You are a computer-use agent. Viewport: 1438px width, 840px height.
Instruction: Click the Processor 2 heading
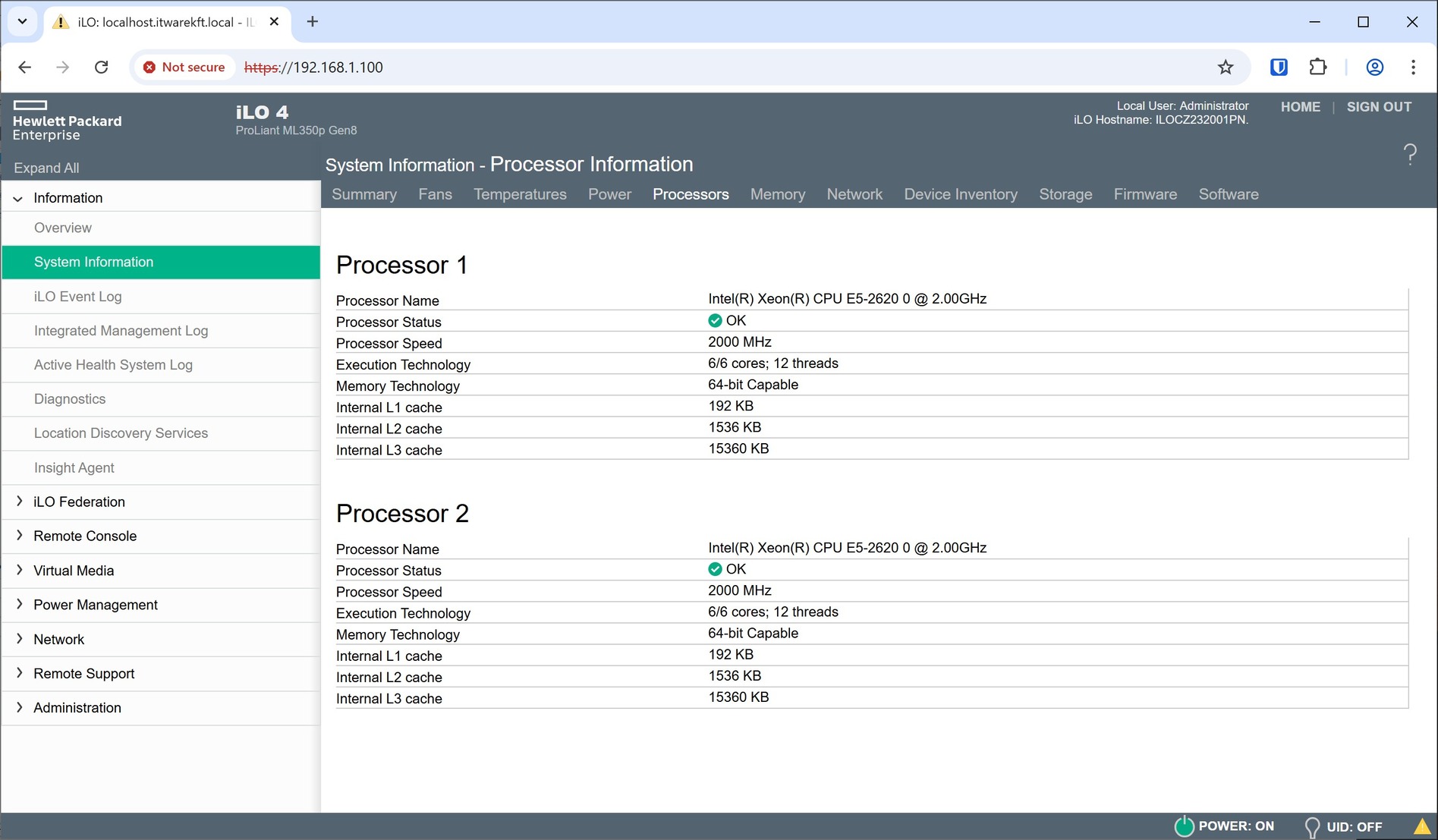(x=402, y=514)
